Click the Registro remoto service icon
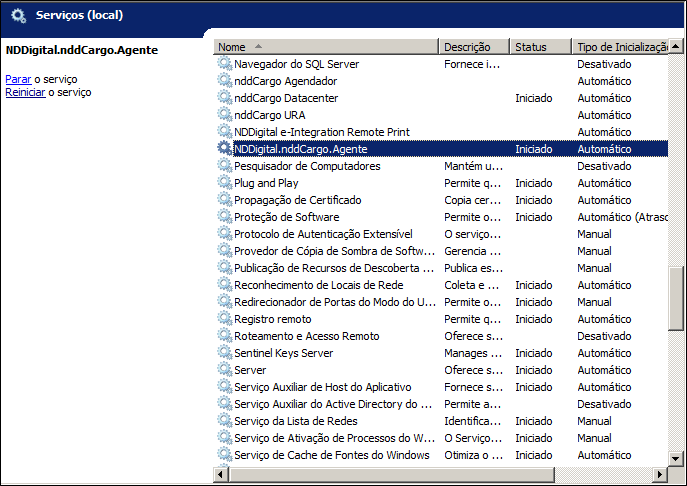Screen dimensions: 687x486 tap(224, 319)
